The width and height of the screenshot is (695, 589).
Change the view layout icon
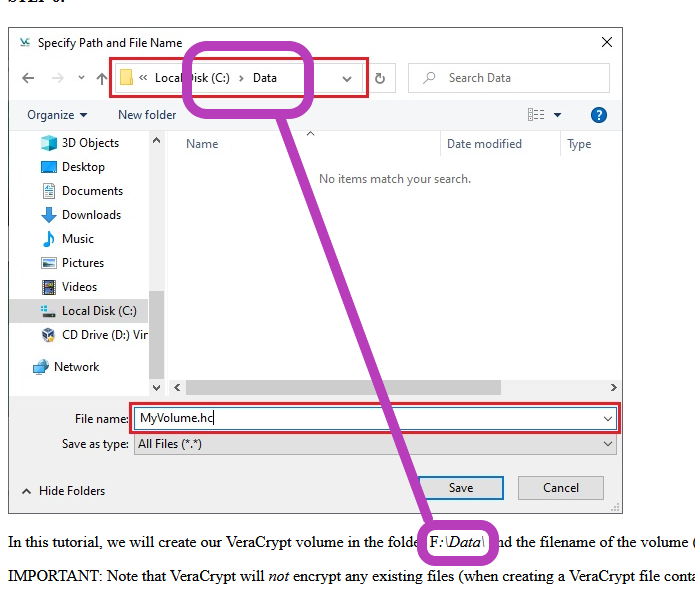(536, 115)
